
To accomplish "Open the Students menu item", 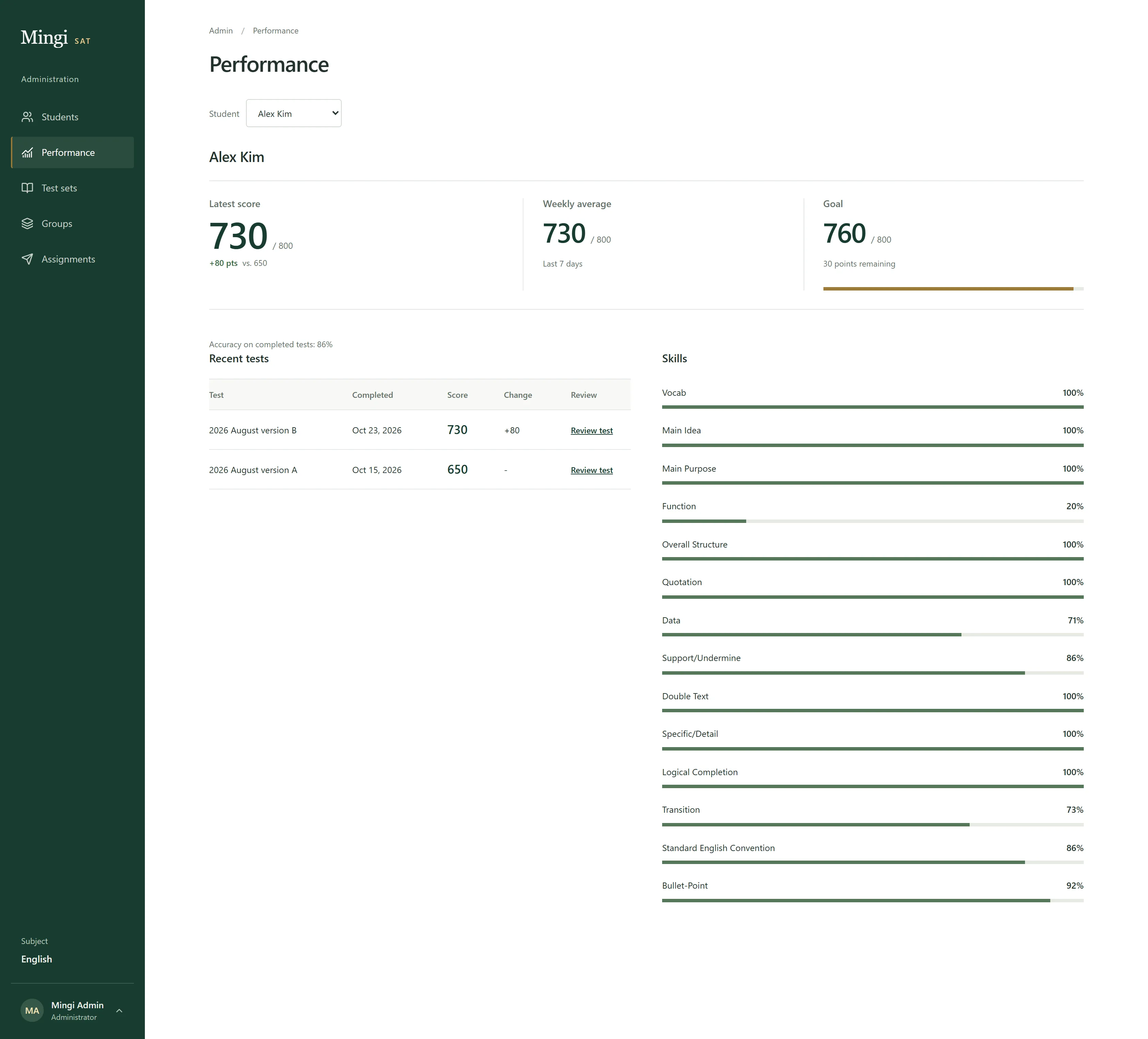I will coord(72,117).
